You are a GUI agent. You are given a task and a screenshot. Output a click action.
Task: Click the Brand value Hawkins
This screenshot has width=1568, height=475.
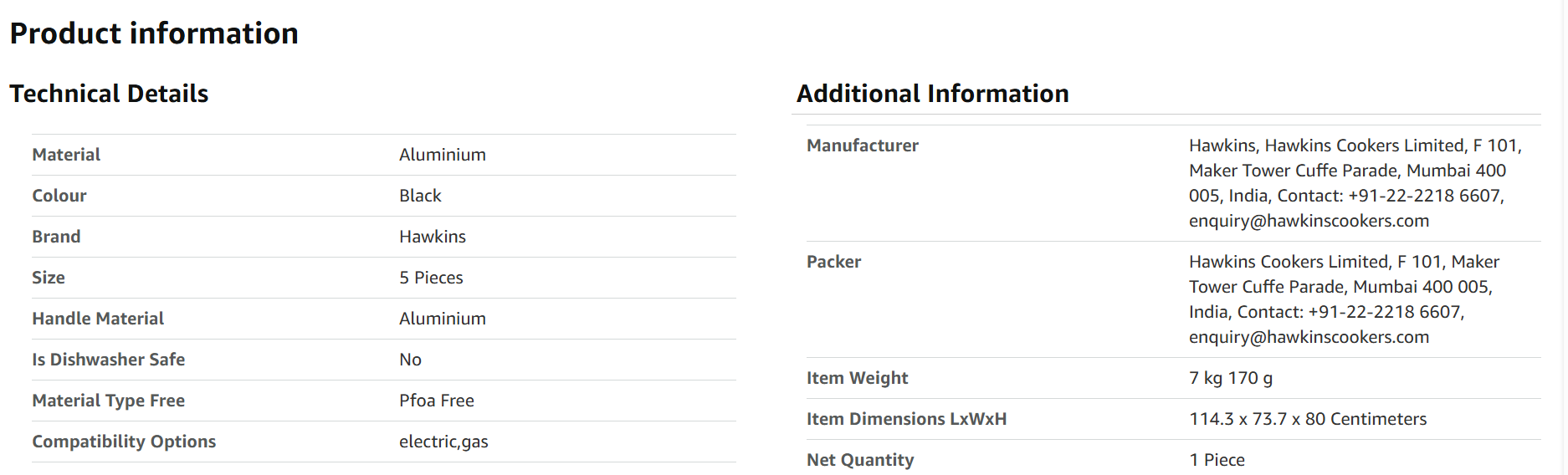(433, 237)
